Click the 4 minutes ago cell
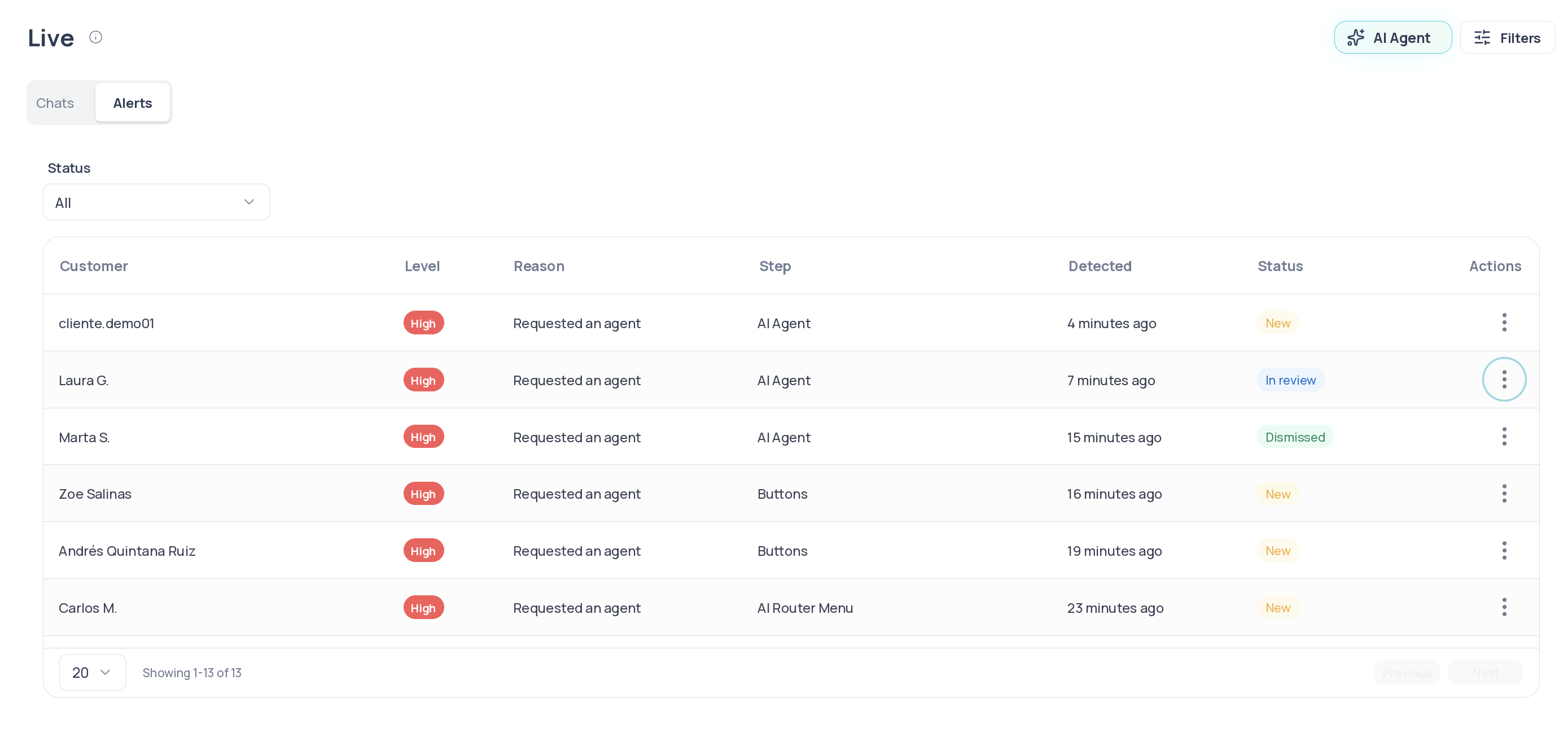1568x732 pixels. (x=1111, y=324)
